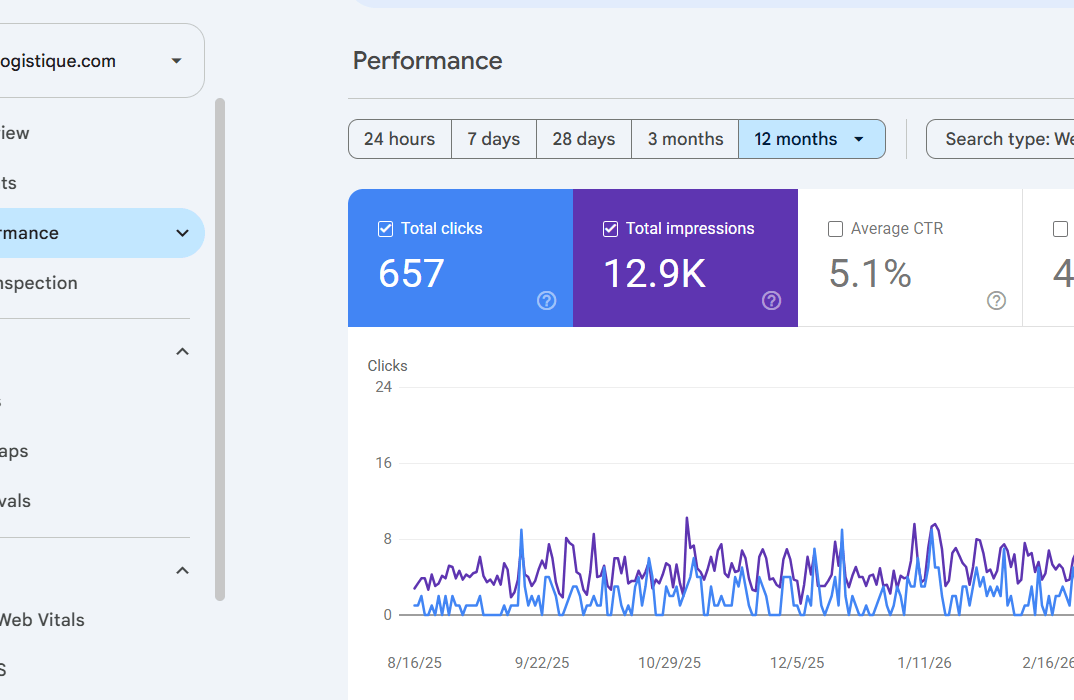Uncheck the Total clicks checkbox
The image size is (1074, 700).
pos(386,229)
